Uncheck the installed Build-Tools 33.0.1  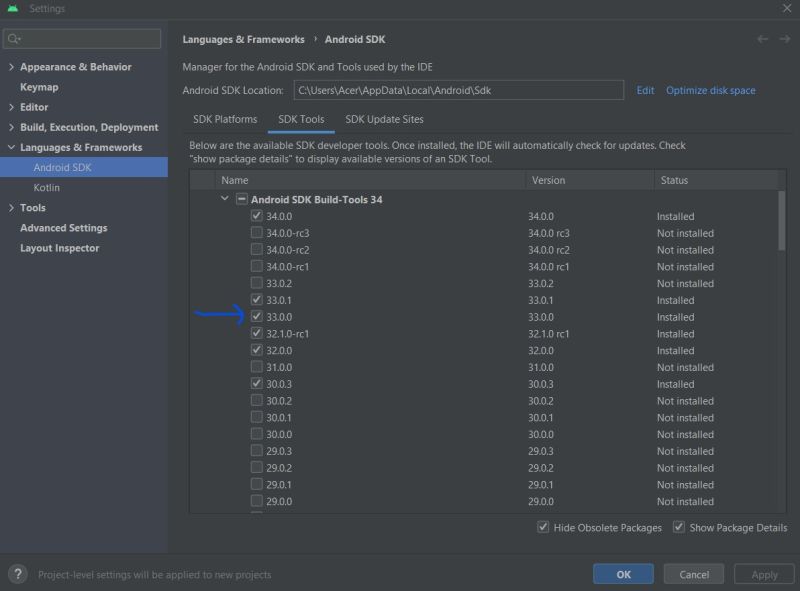point(256,300)
